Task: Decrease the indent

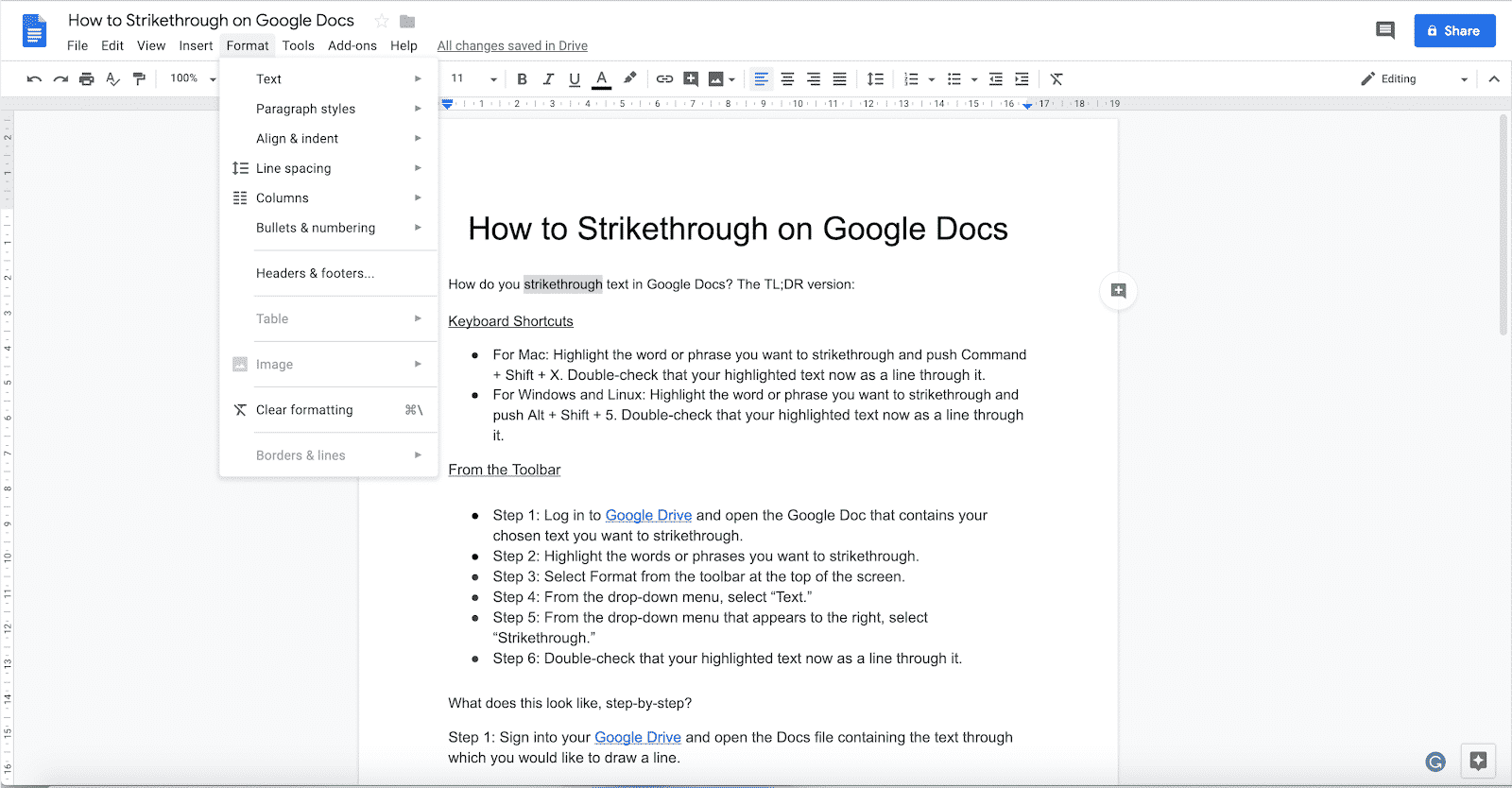Action: (x=996, y=79)
